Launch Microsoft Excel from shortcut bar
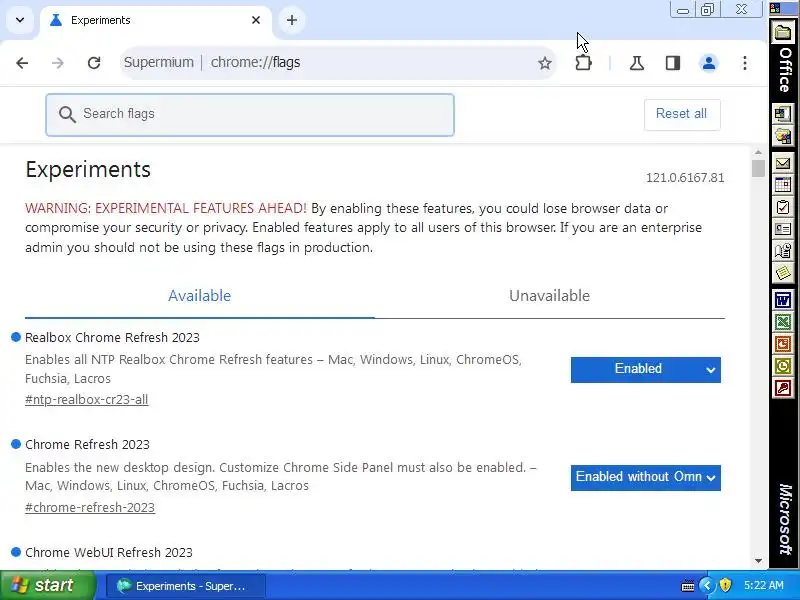This screenshot has width=800, height=600. pos(783,322)
